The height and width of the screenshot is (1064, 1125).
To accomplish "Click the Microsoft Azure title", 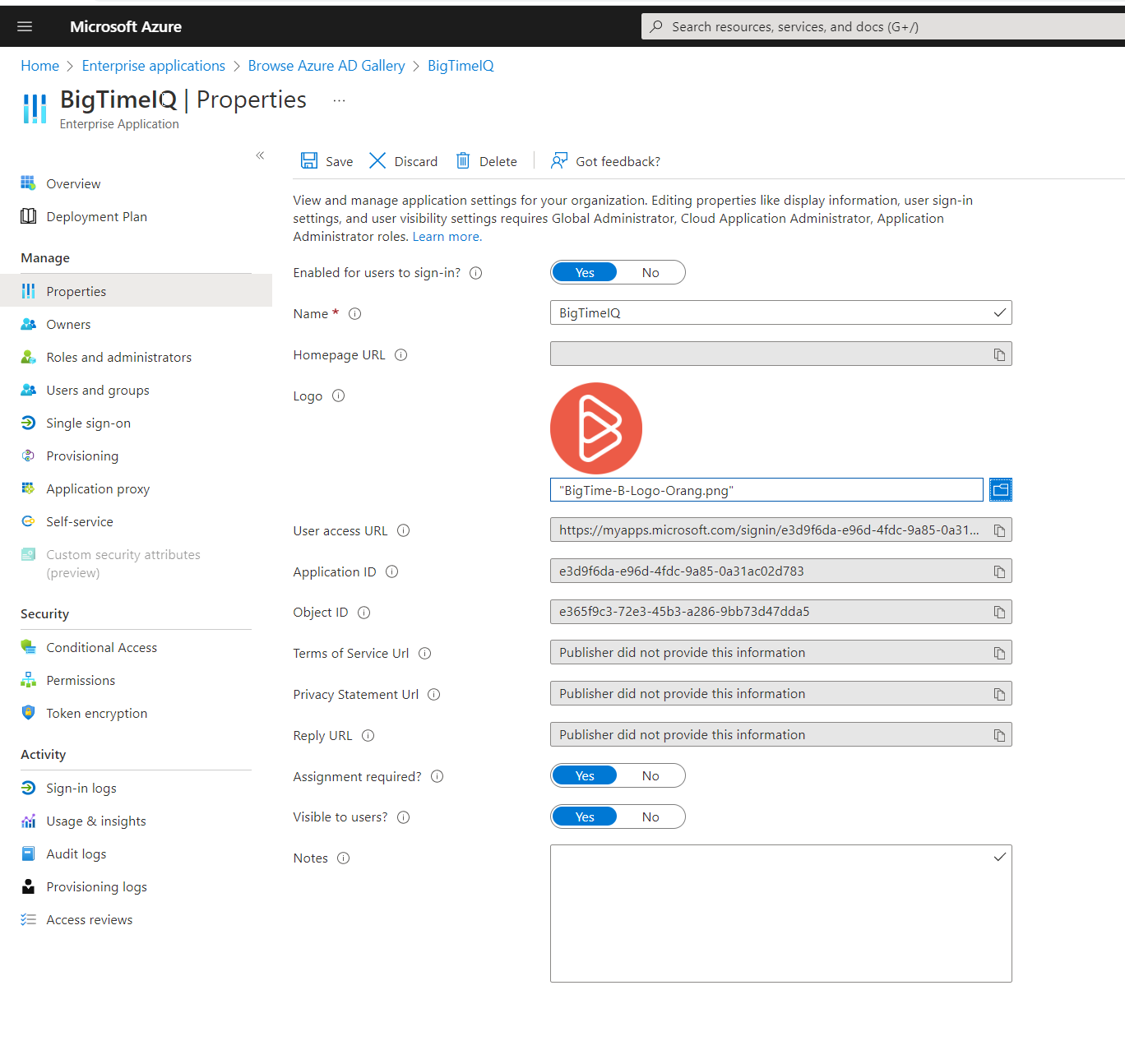I will pyautogui.click(x=126, y=26).
